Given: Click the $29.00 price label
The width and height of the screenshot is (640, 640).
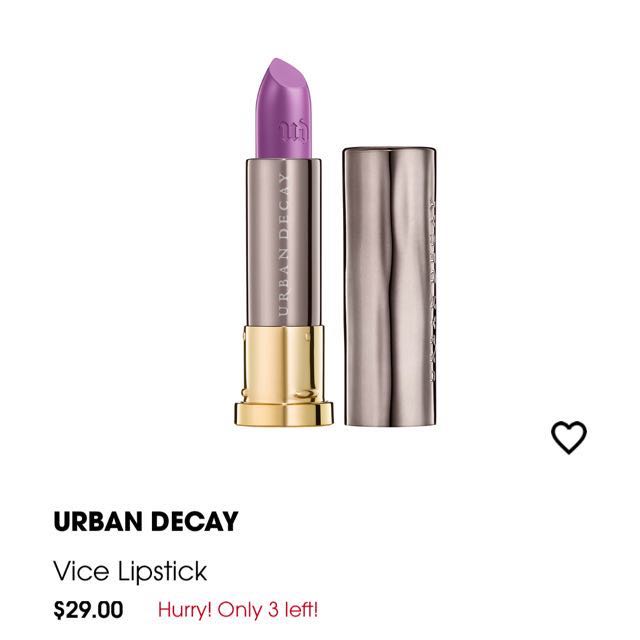Looking at the screenshot, I should 88,610.
